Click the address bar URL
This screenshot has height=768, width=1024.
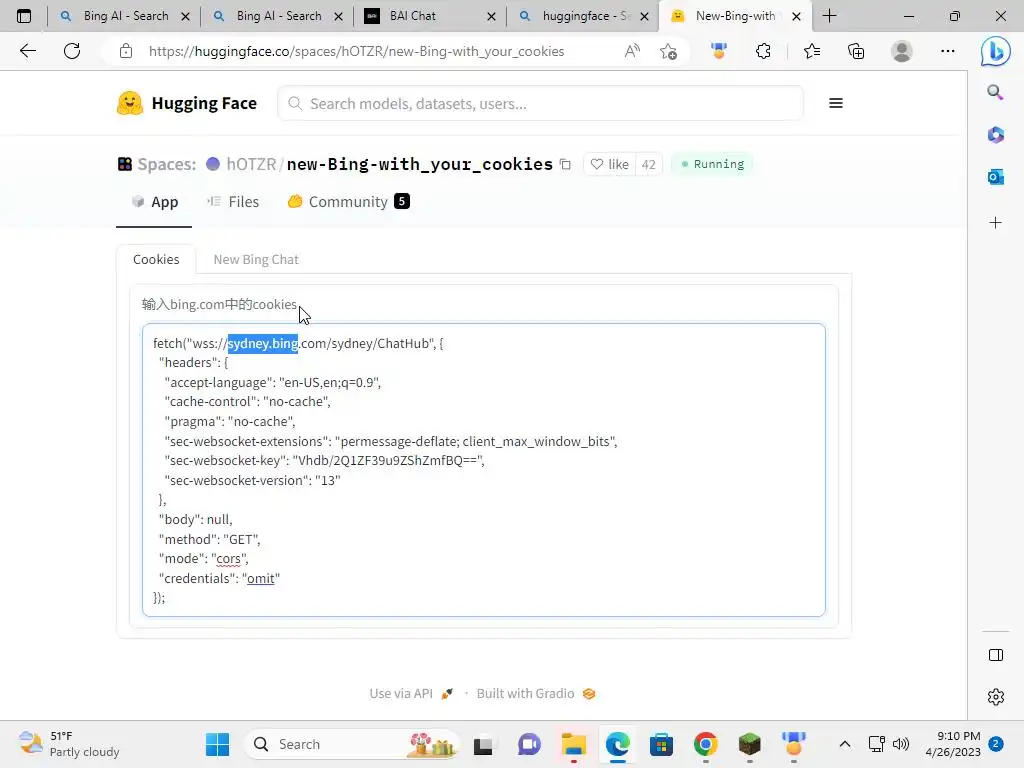(356, 51)
